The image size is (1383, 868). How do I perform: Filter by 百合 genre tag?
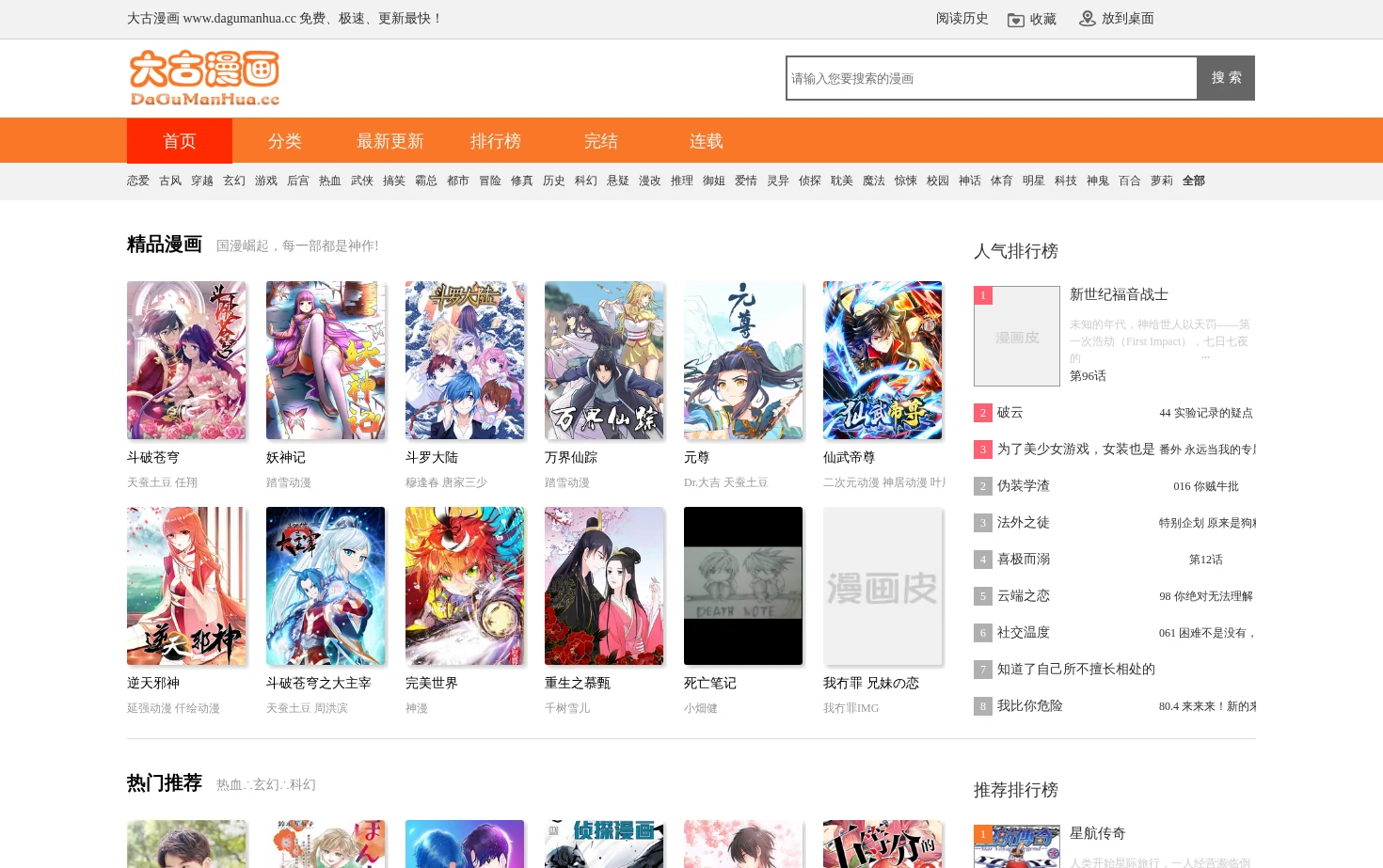1130,181
